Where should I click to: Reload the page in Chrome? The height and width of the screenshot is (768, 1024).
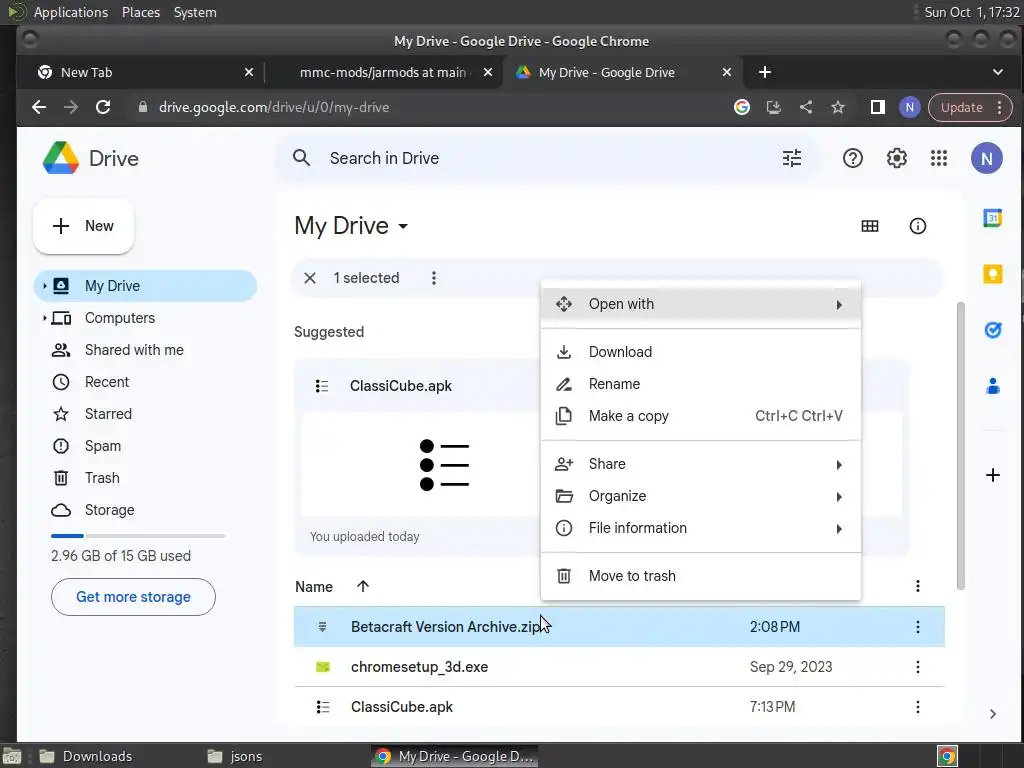click(103, 107)
